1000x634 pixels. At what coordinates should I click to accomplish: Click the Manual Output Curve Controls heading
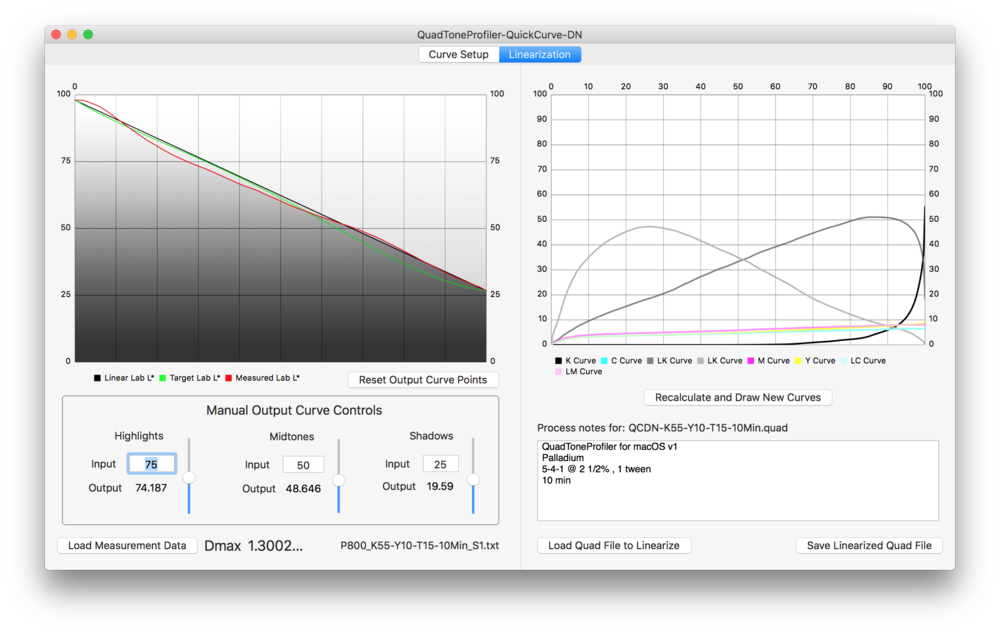[x=294, y=410]
